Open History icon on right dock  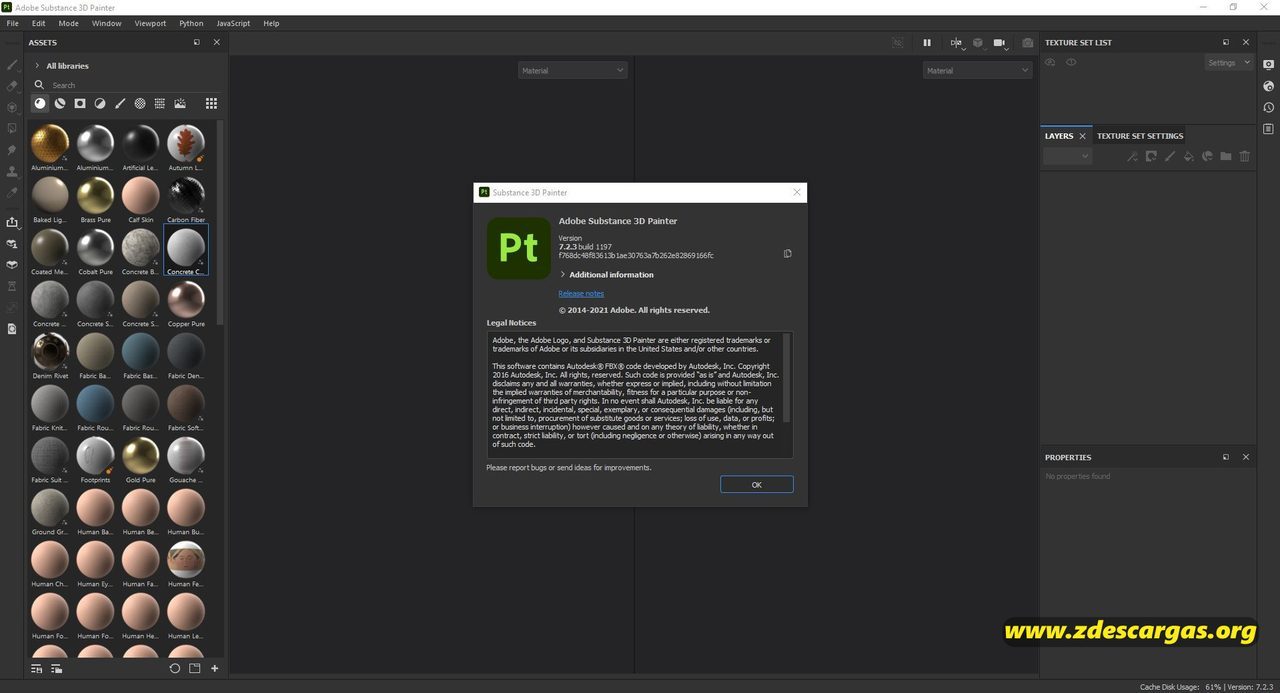1268,107
